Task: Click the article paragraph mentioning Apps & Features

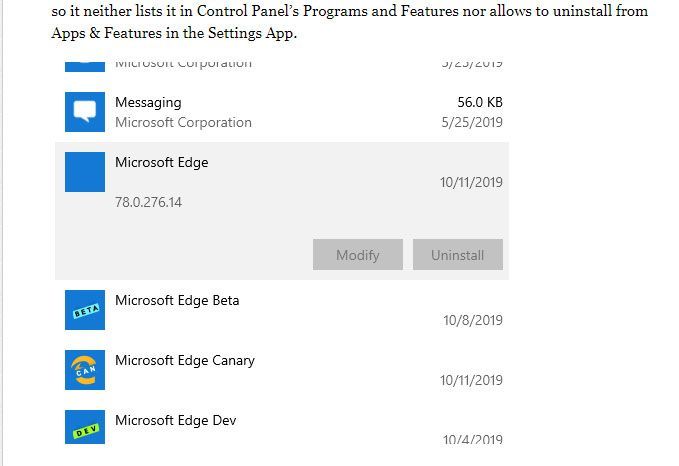Action: click(349, 22)
